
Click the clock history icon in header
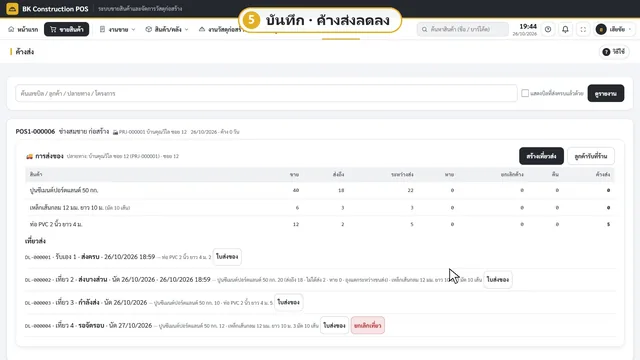(548, 29)
